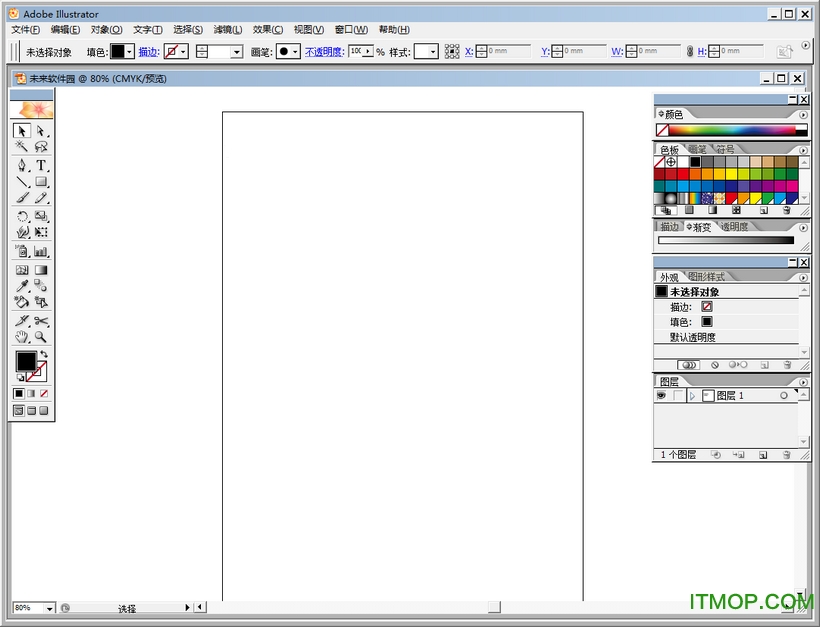Open the 对象(O) menu
Screen dimensions: 820x627
(x=106, y=30)
